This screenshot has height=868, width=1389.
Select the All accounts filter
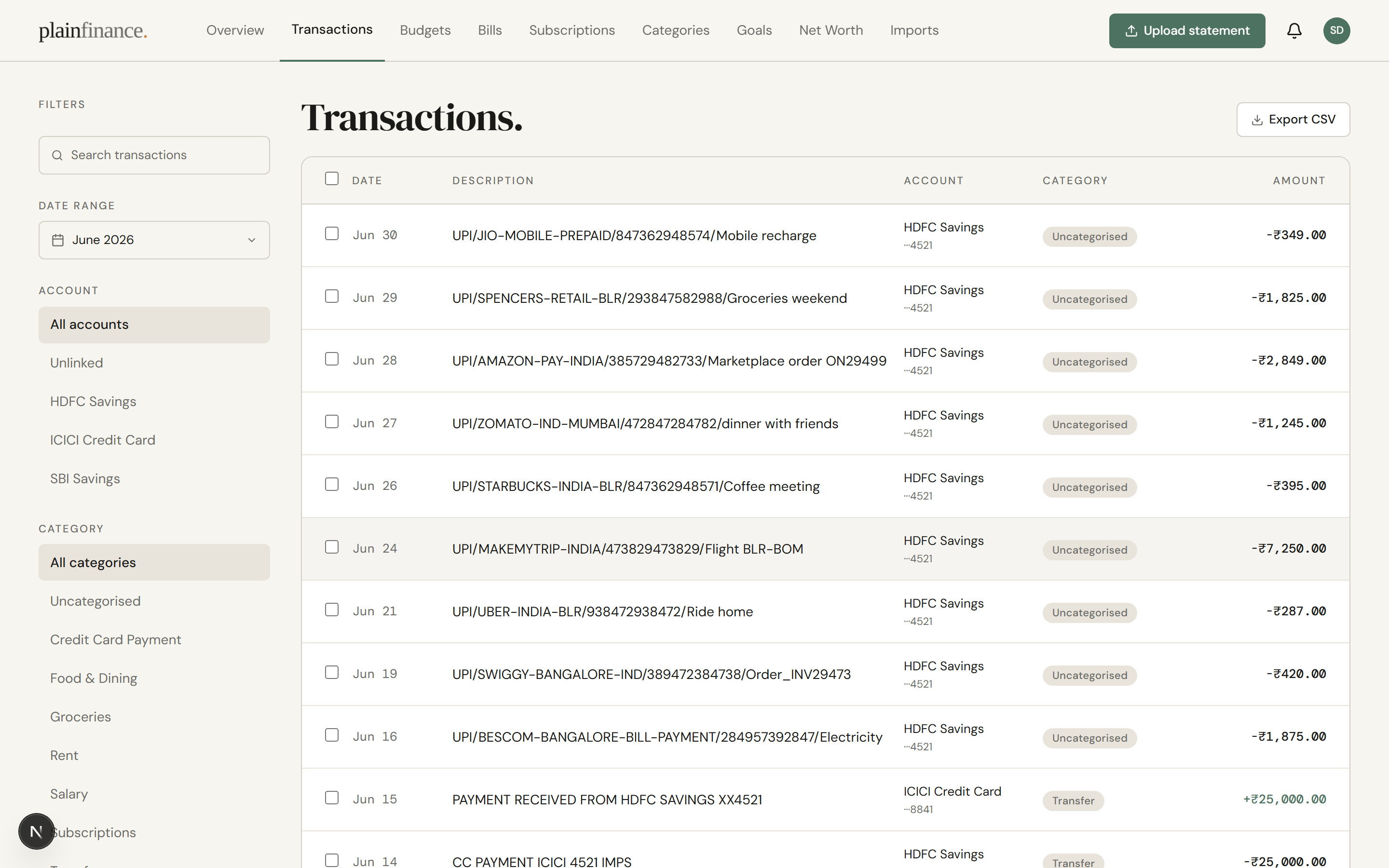point(154,325)
